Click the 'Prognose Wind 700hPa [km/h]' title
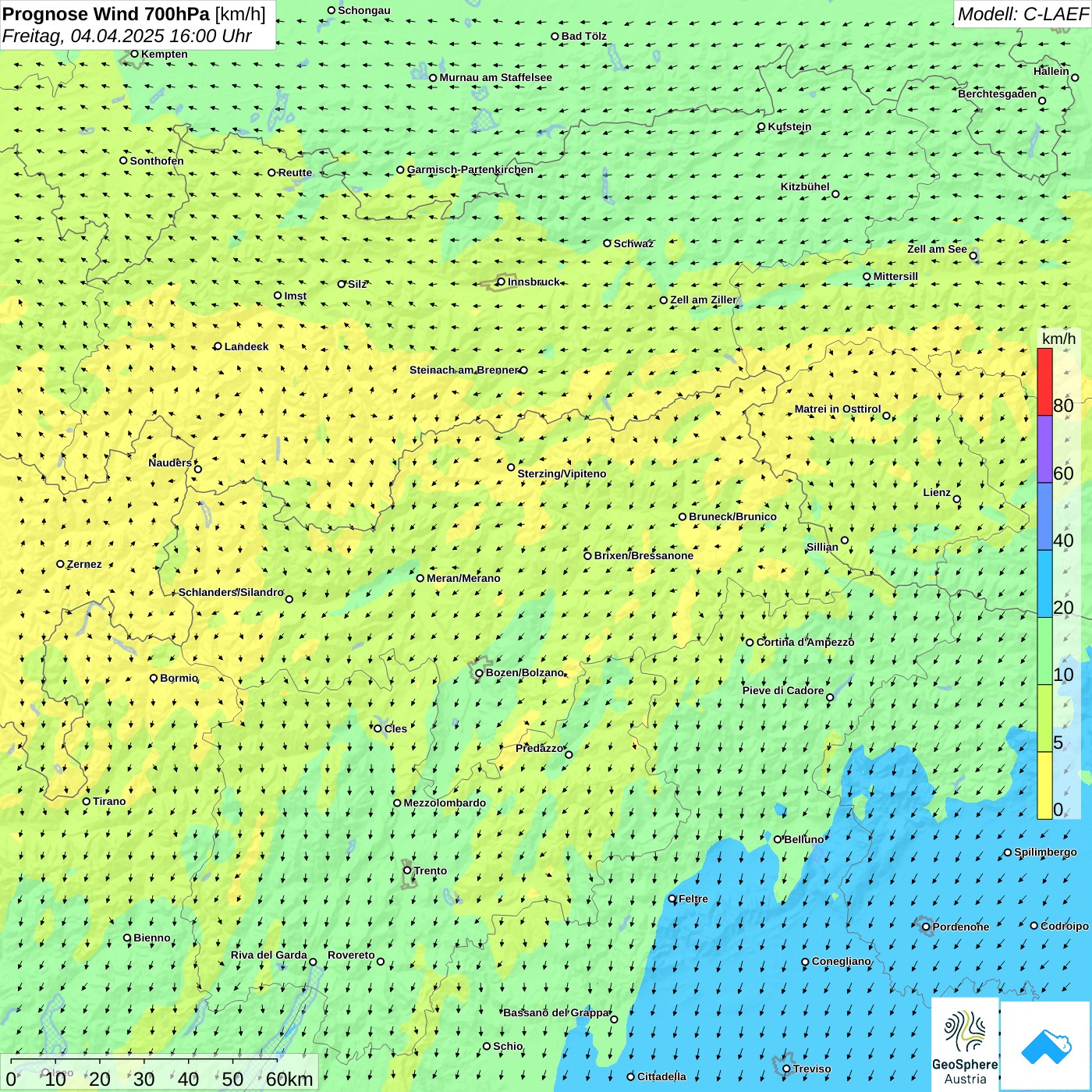The height and width of the screenshot is (1092, 1092). point(134,14)
